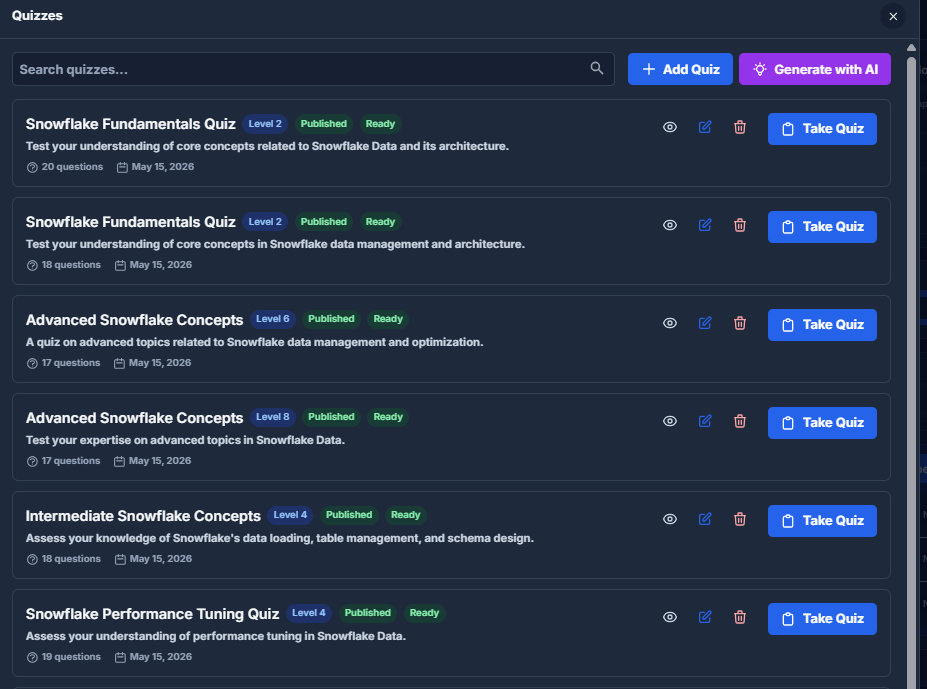This screenshot has height=689, width=927.
Task: Click the calendar date on Snowflake Performance Tuning Quiz
Action: (161, 657)
